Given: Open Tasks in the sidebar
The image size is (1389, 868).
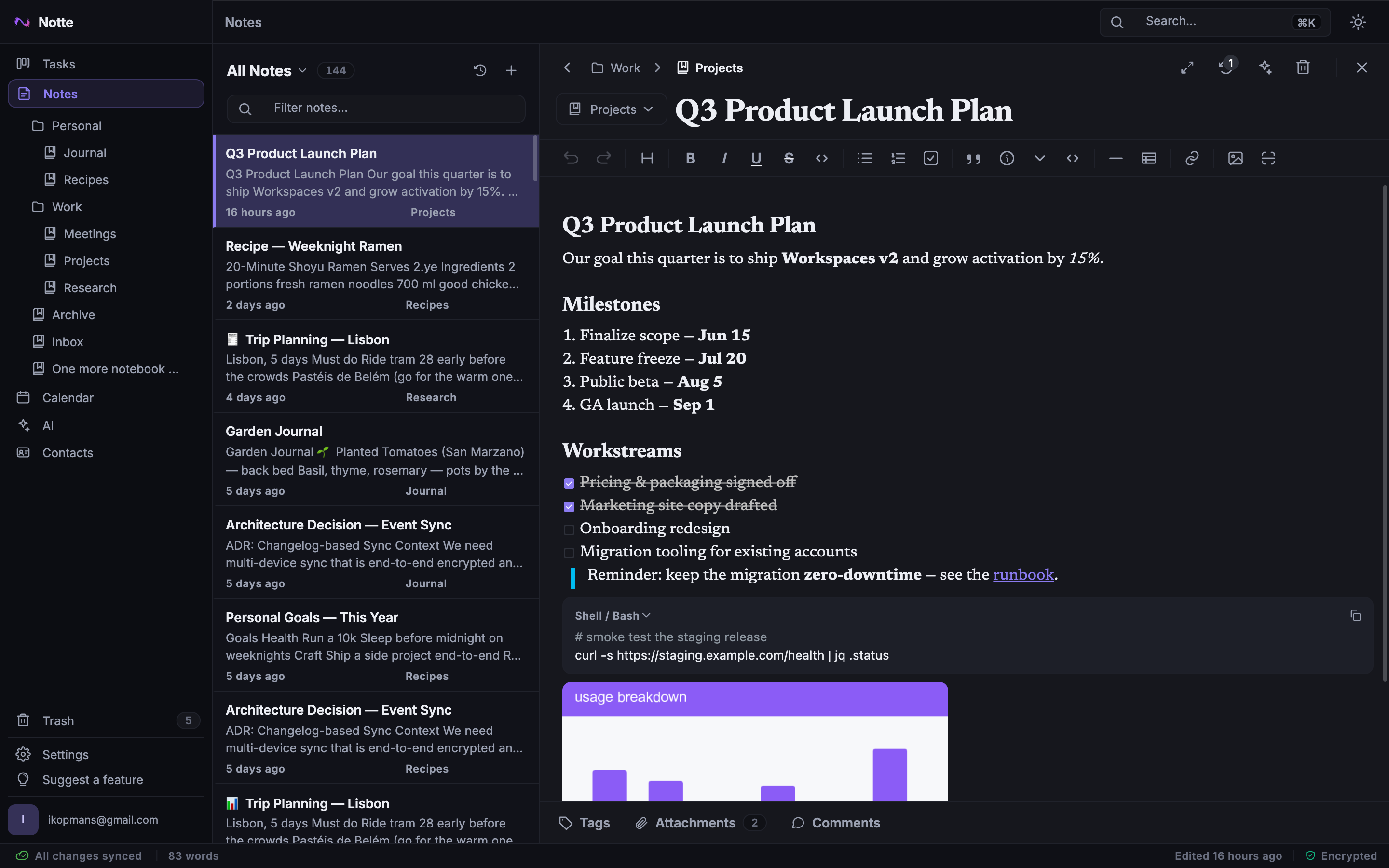Looking at the screenshot, I should click(106, 64).
